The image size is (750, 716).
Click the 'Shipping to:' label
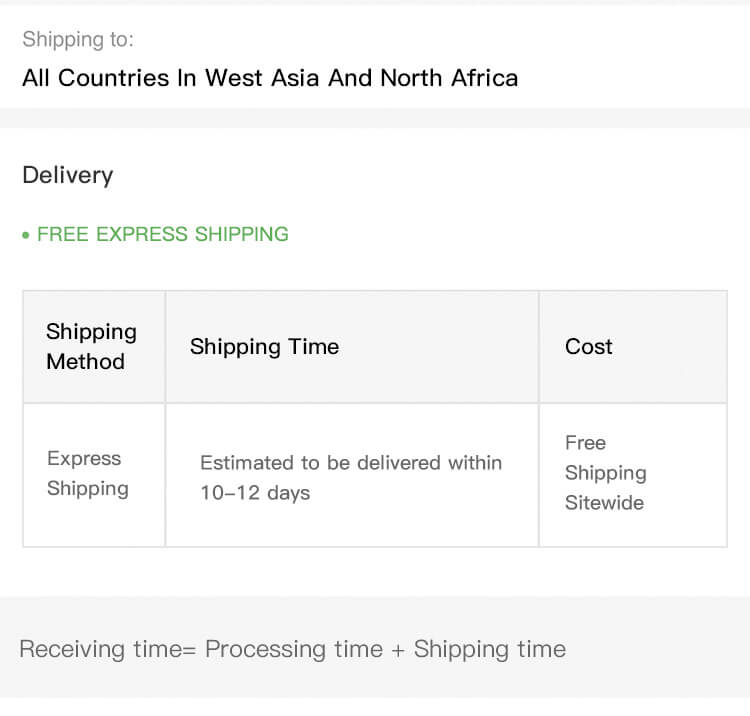point(77,40)
